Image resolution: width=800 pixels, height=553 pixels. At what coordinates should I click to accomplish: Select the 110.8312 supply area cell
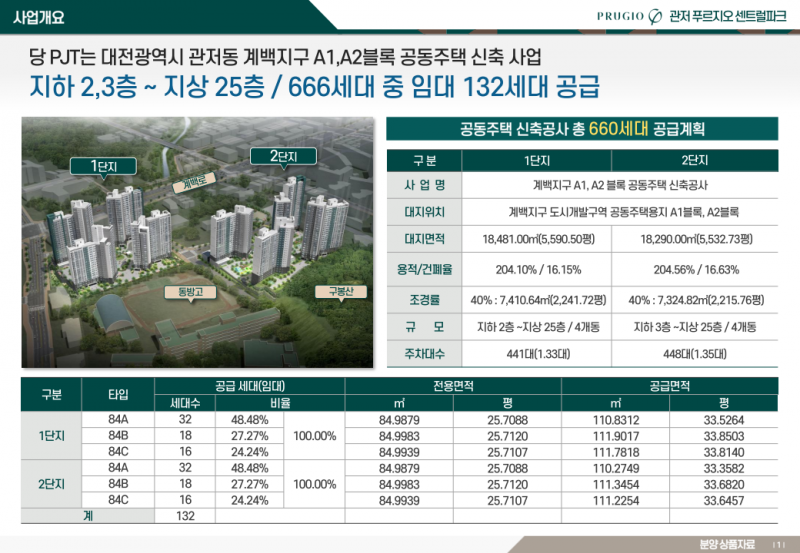(616, 420)
